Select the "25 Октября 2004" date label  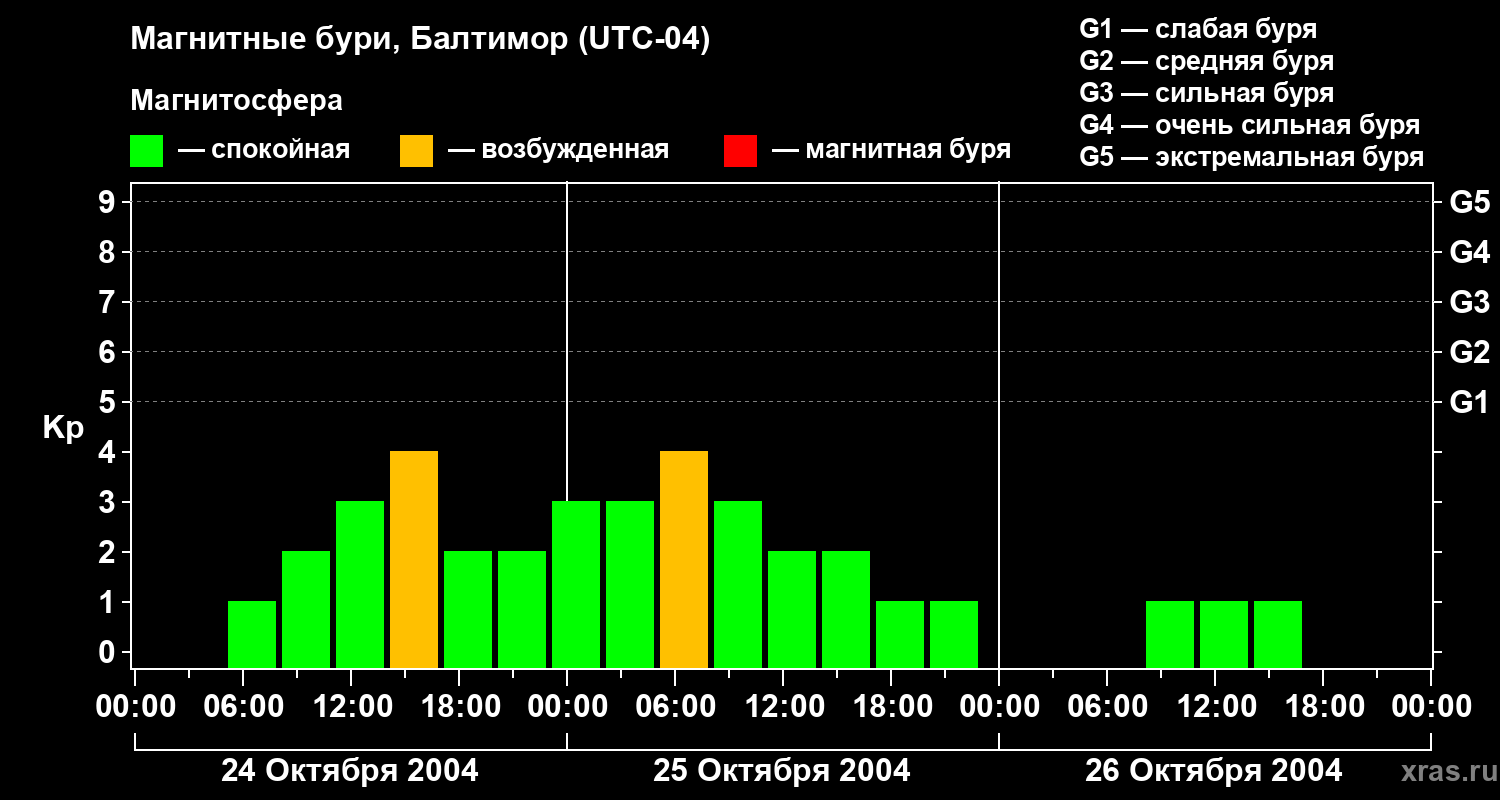(x=782, y=771)
